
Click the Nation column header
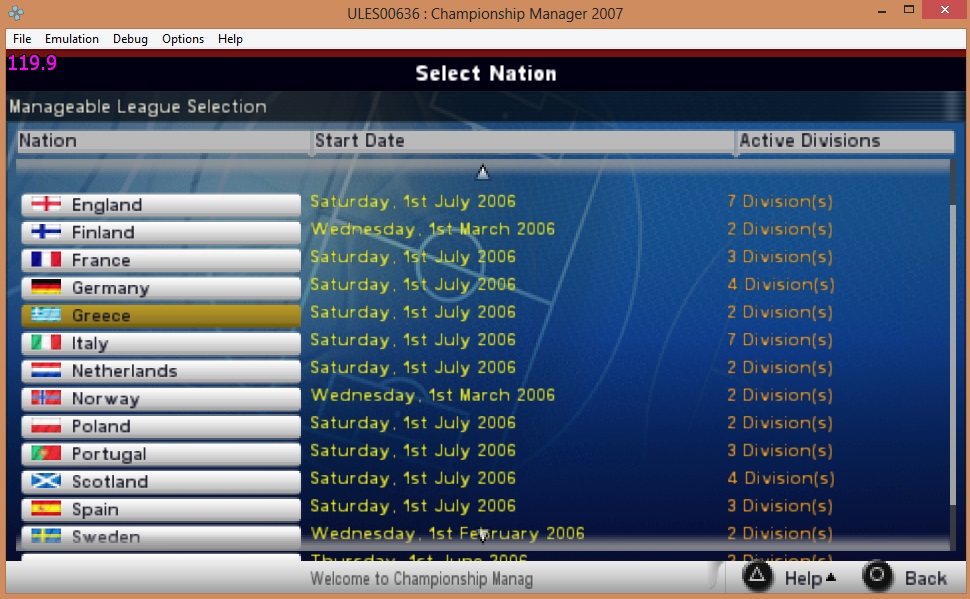point(162,141)
